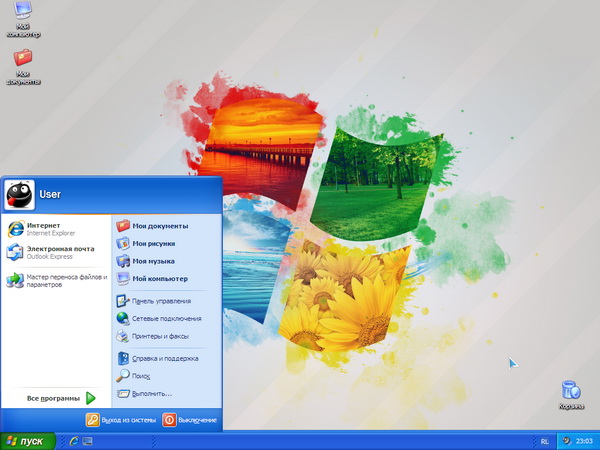Open Электронная почта Outlook Express
This screenshot has width=600, height=450.
tap(55, 252)
